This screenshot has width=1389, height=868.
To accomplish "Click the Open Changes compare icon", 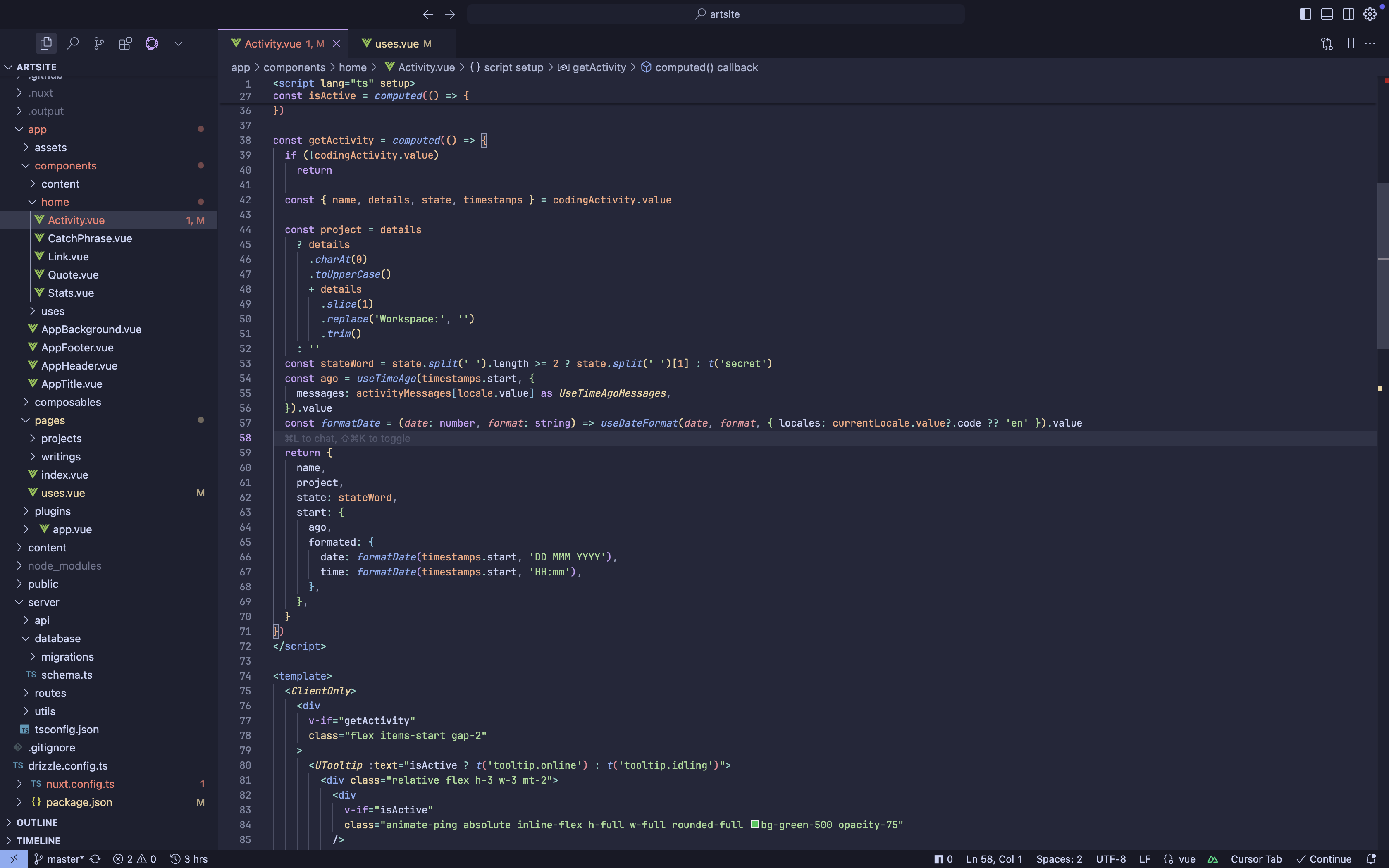I will (1327, 44).
